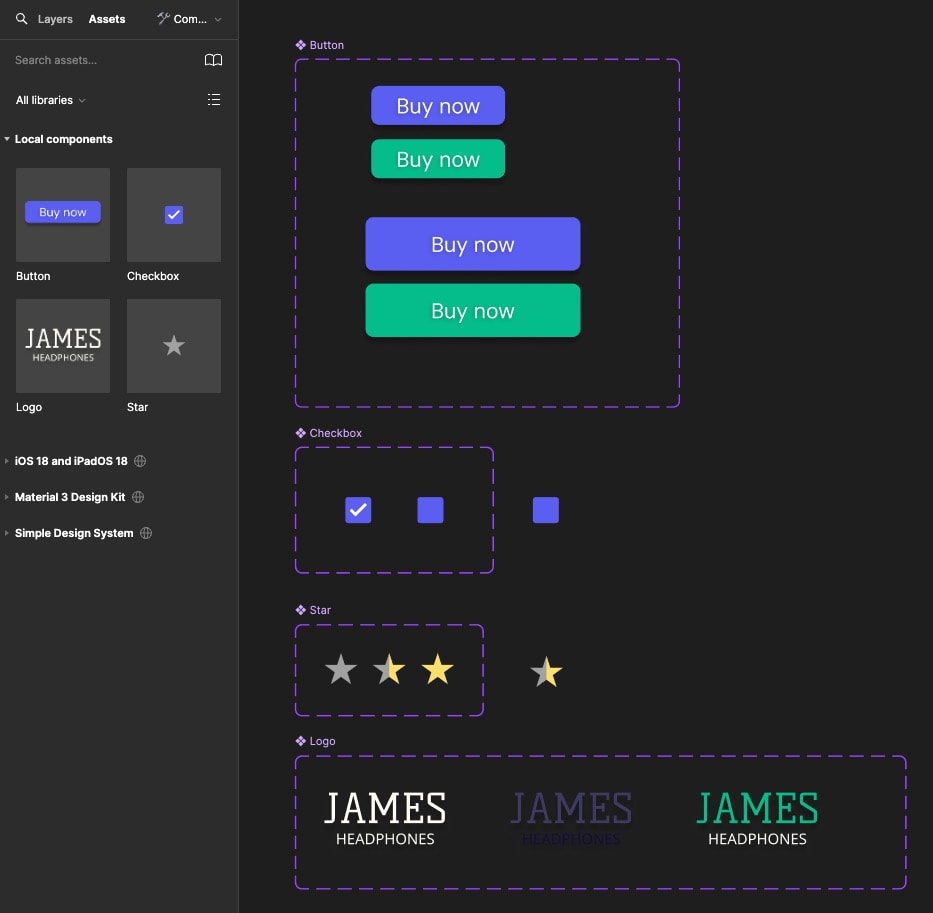Click the Button frame title on canvas

coord(327,45)
